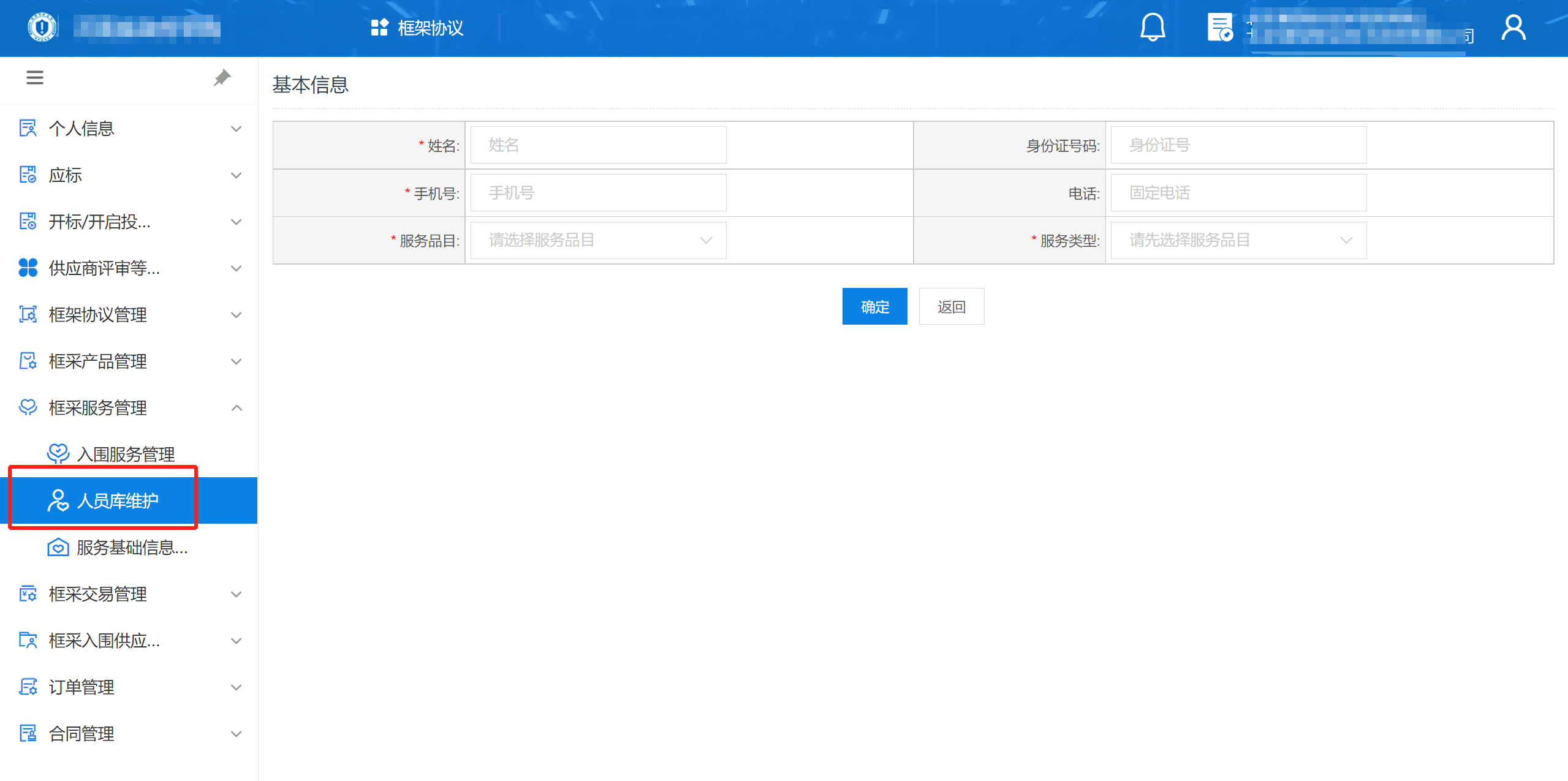Expand the 框架协议管理 chevron

point(237,315)
